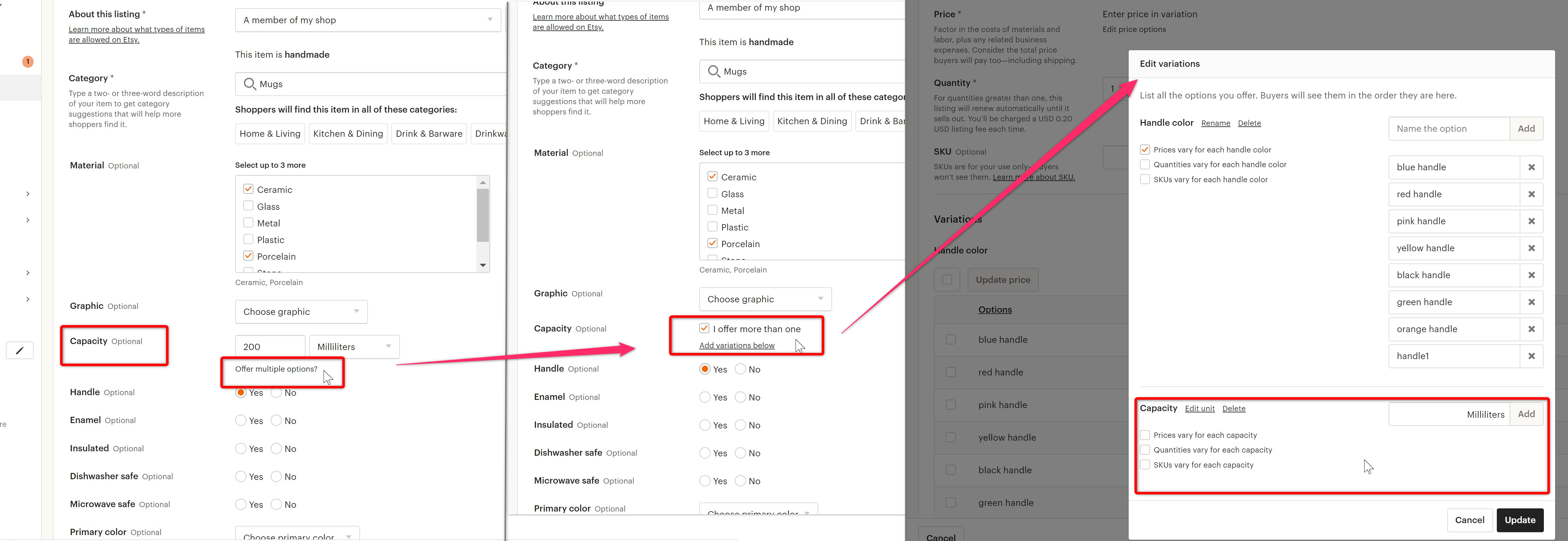Open the "Choose graphic" dropdown
Screen dimensions: 1568x541
pyautogui.click(x=301, y=311)
